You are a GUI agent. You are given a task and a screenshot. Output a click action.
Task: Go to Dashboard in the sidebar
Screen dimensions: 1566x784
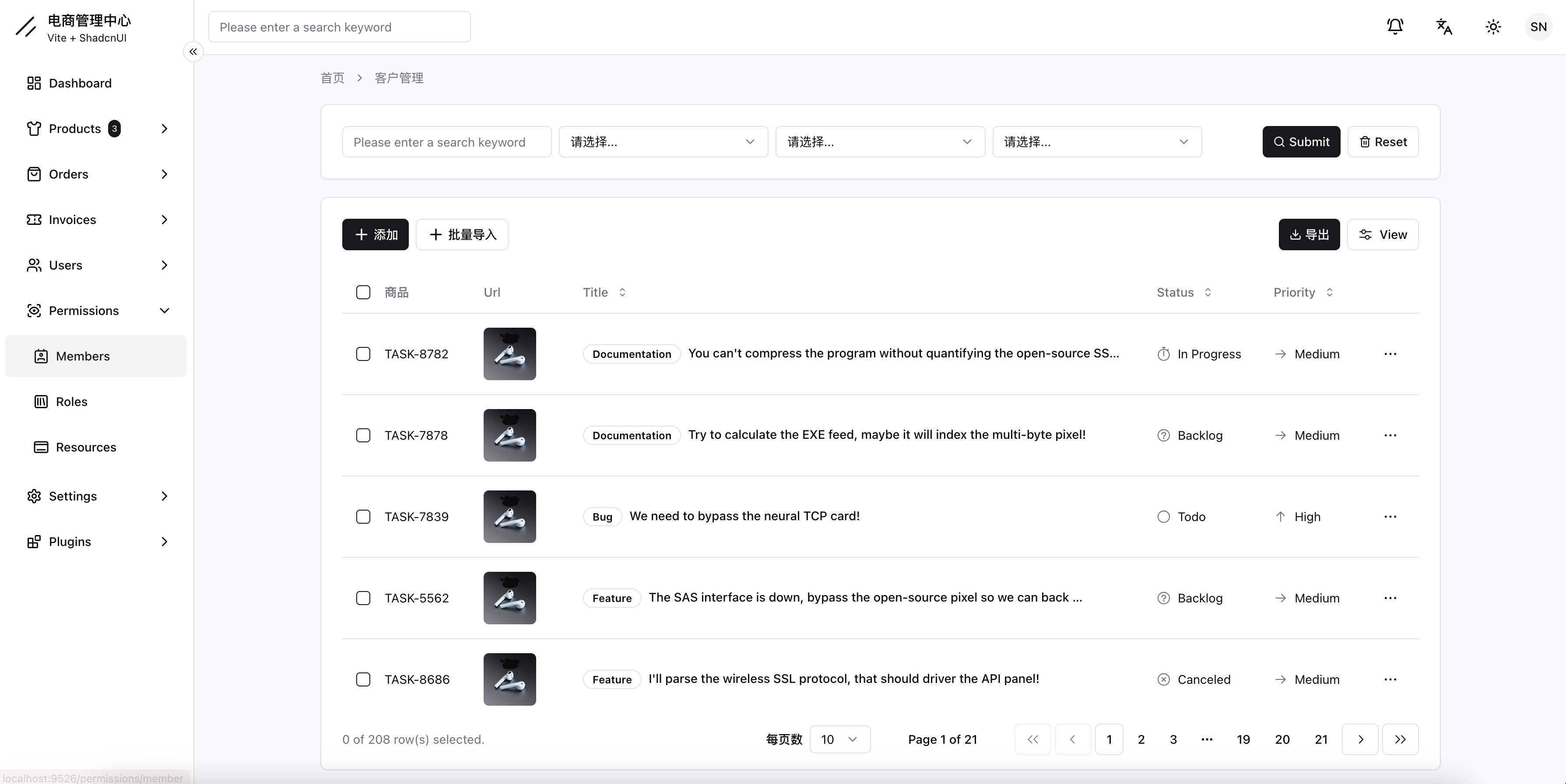[80, 83]
